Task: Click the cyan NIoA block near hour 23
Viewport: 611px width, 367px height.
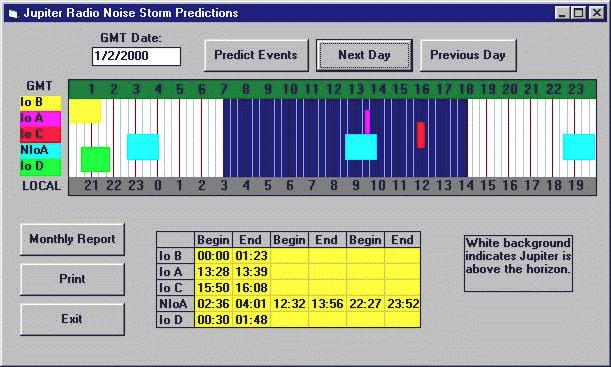Action: 579,147
